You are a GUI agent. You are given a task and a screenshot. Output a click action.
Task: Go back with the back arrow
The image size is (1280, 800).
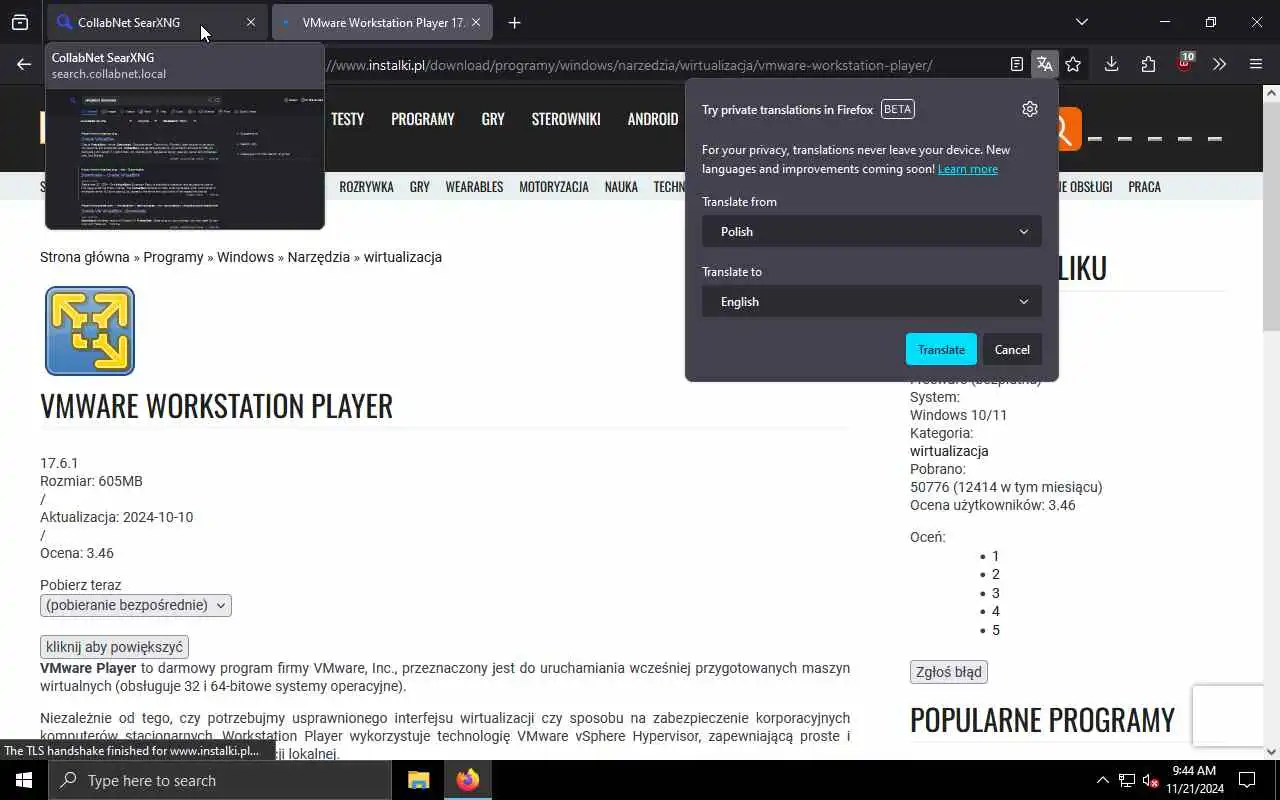24,64
